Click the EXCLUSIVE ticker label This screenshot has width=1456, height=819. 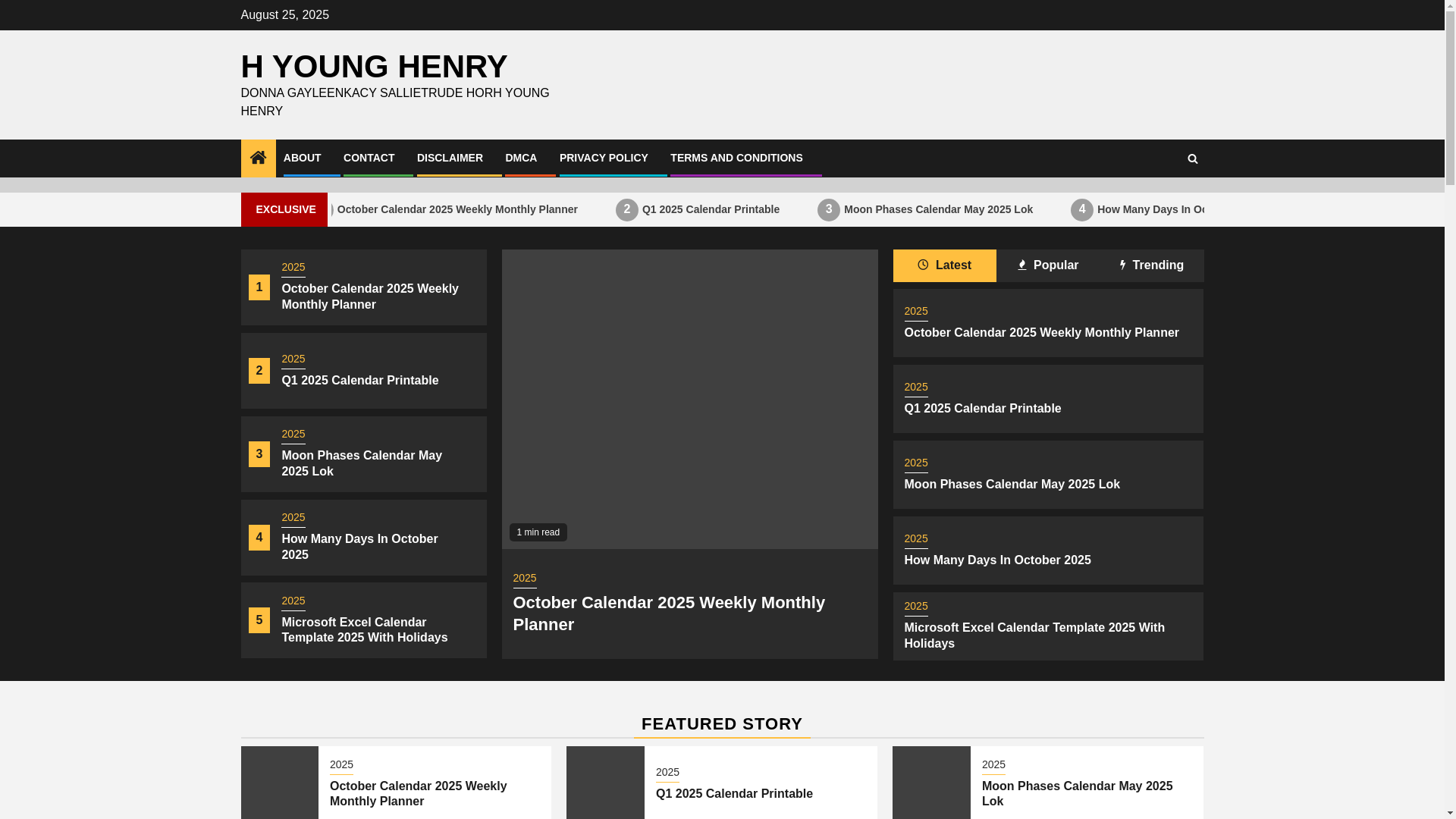tap(285, 209)
